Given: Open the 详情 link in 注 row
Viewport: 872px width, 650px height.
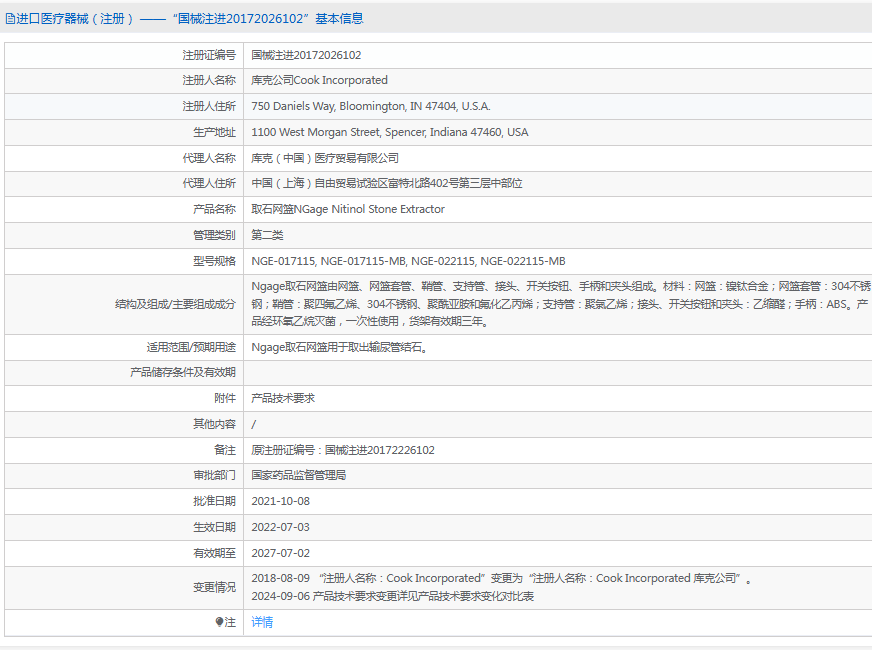Looking at the screenshot, I should click(x=262, y=622).
